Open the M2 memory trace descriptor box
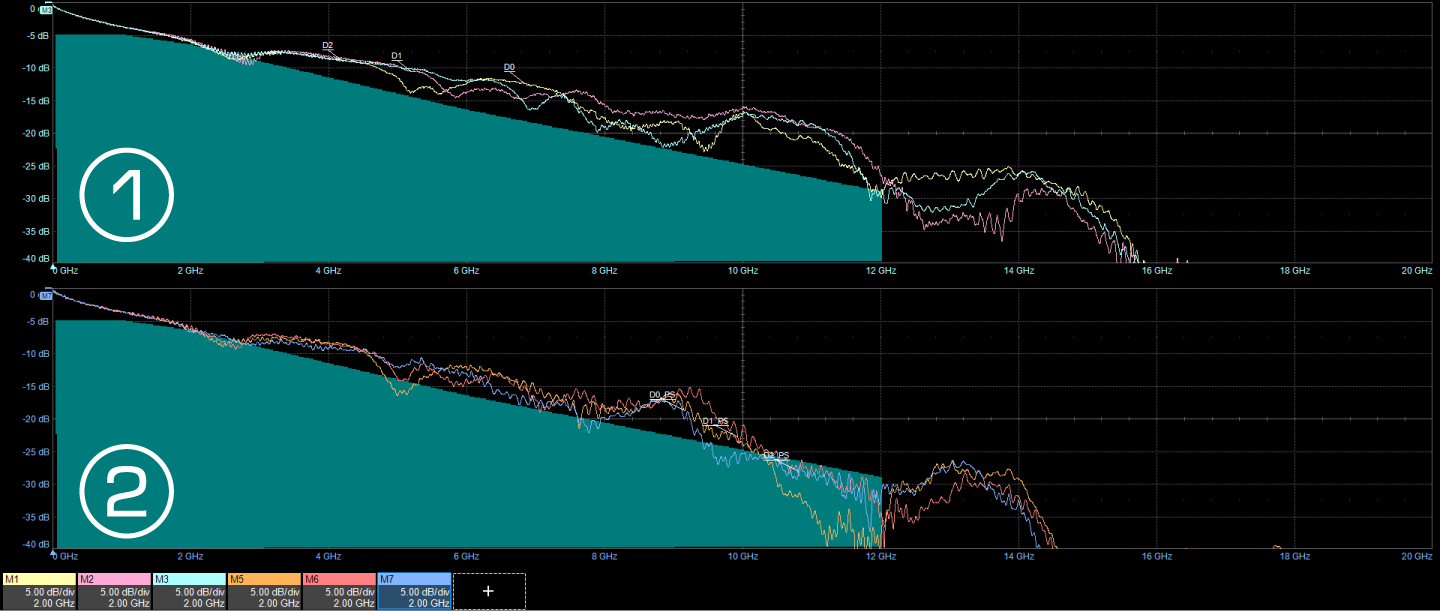 [x=114, y=591]
